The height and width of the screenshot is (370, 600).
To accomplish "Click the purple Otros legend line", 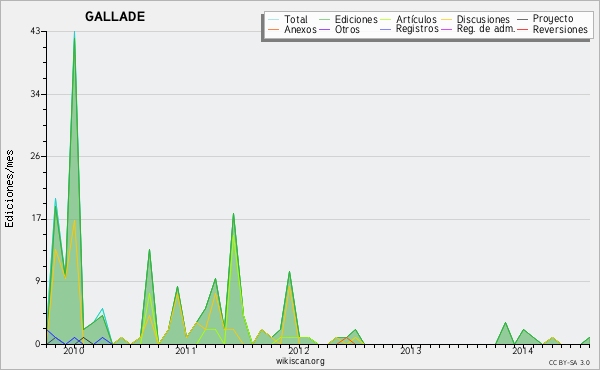I will [x=324, y=29].
